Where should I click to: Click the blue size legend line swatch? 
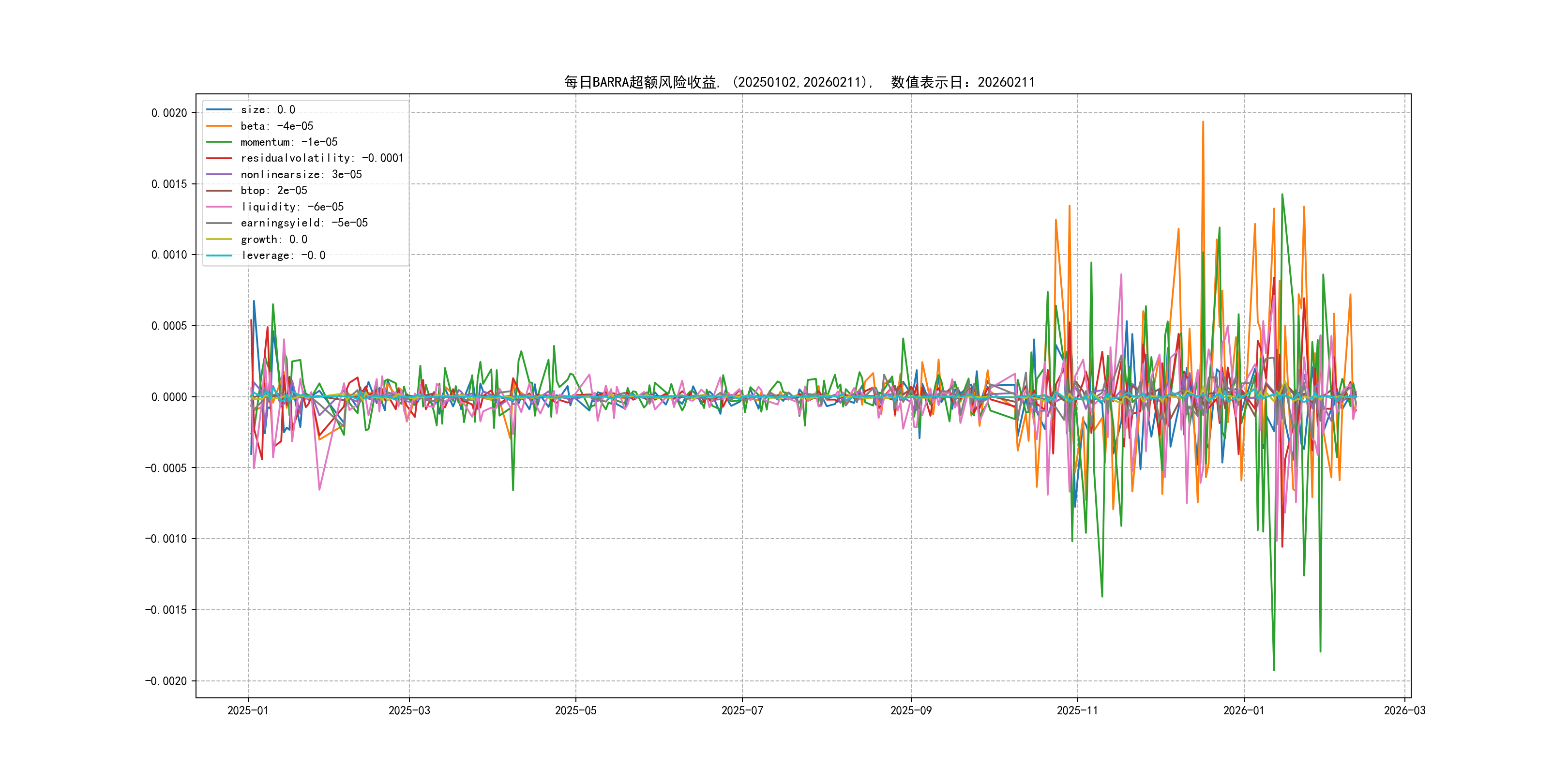219,109
